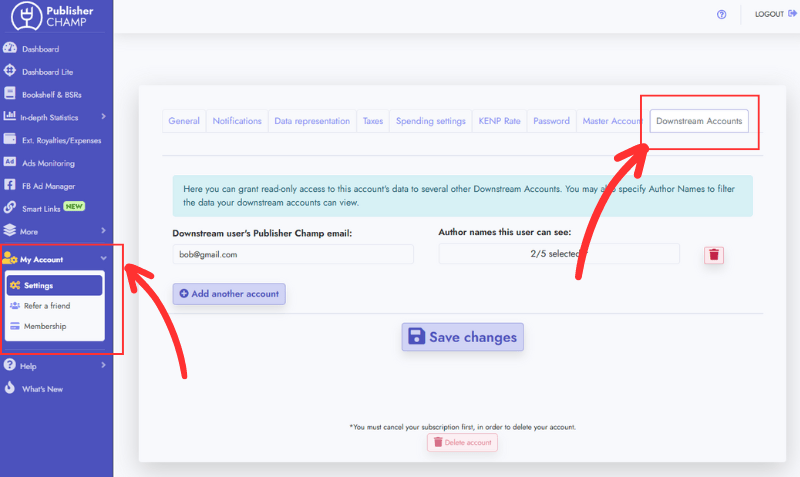Collapse the My Account section chevron
The width and height of the screenshot is (800, 477).
pos(104,259)
